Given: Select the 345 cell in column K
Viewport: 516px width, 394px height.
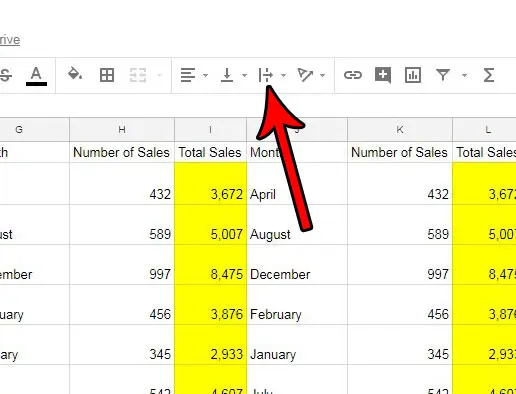Looking at the screenshot, I should click(400, 345).
